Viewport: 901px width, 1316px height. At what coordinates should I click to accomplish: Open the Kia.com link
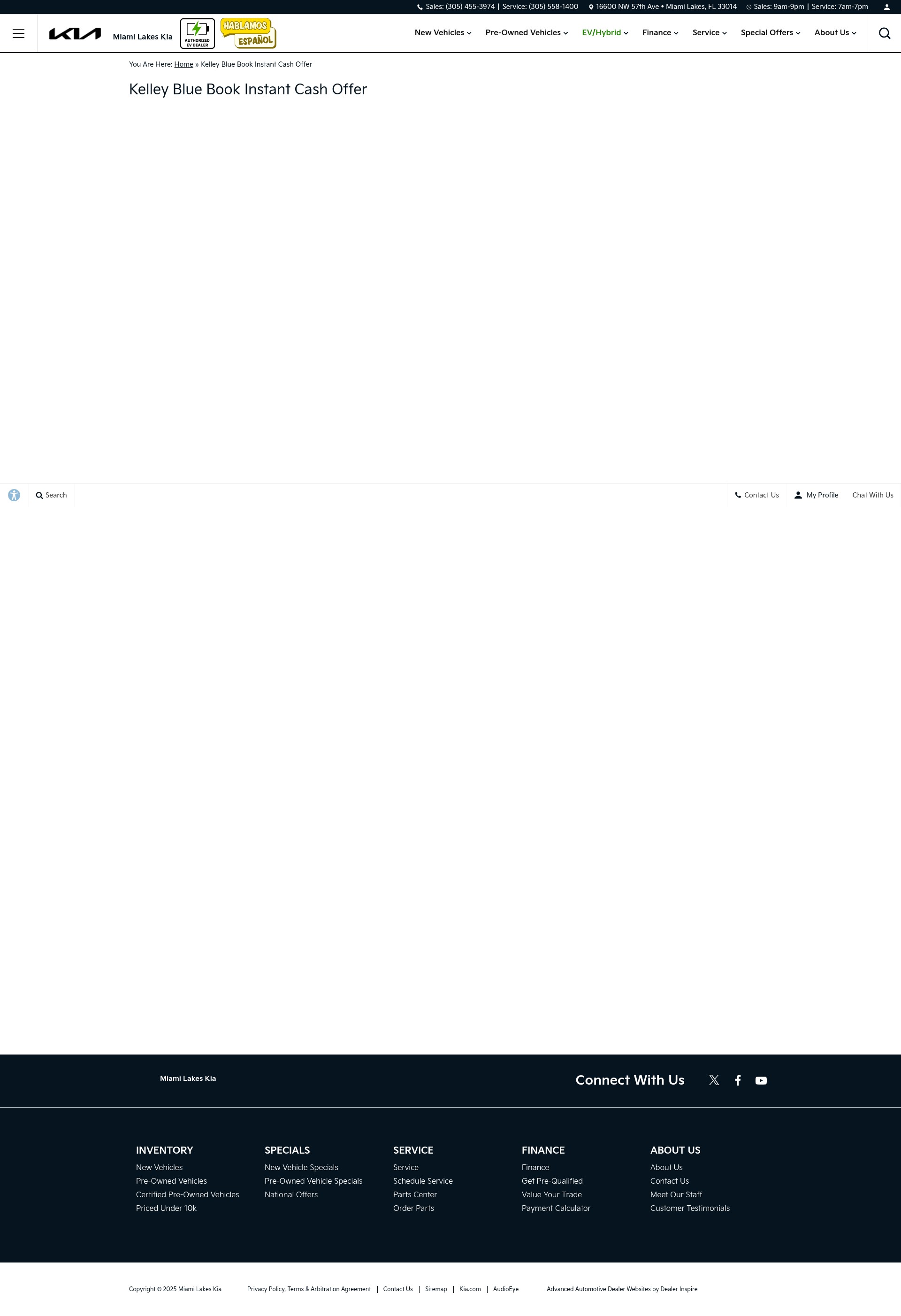click(x=470, y=1289)
